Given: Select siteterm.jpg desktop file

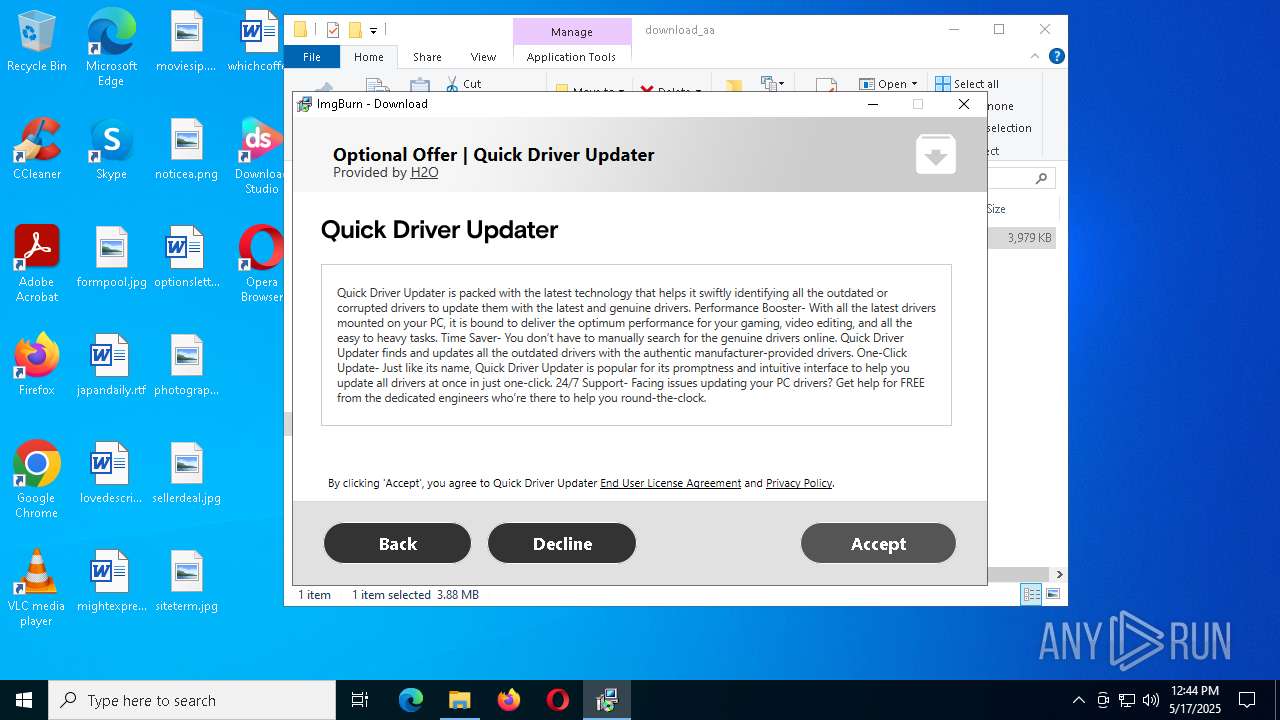Looking at the screenshot, I should [x=186, y=582].
